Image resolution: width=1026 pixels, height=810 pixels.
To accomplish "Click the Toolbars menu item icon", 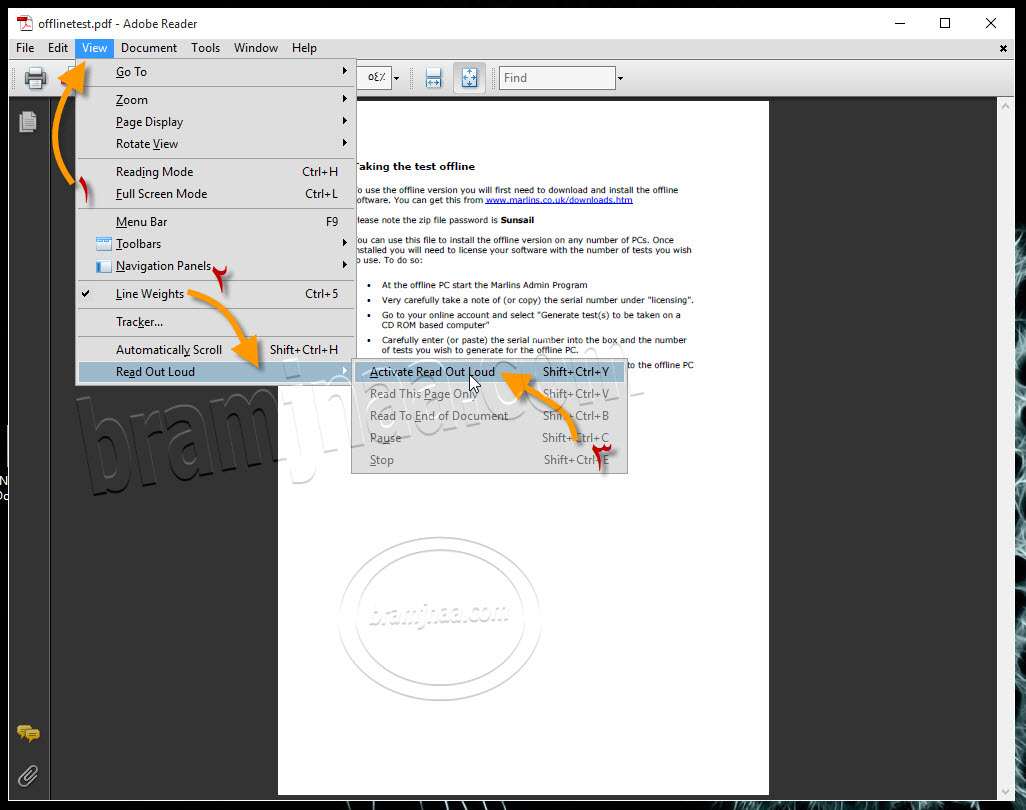I will pos(103,243).
